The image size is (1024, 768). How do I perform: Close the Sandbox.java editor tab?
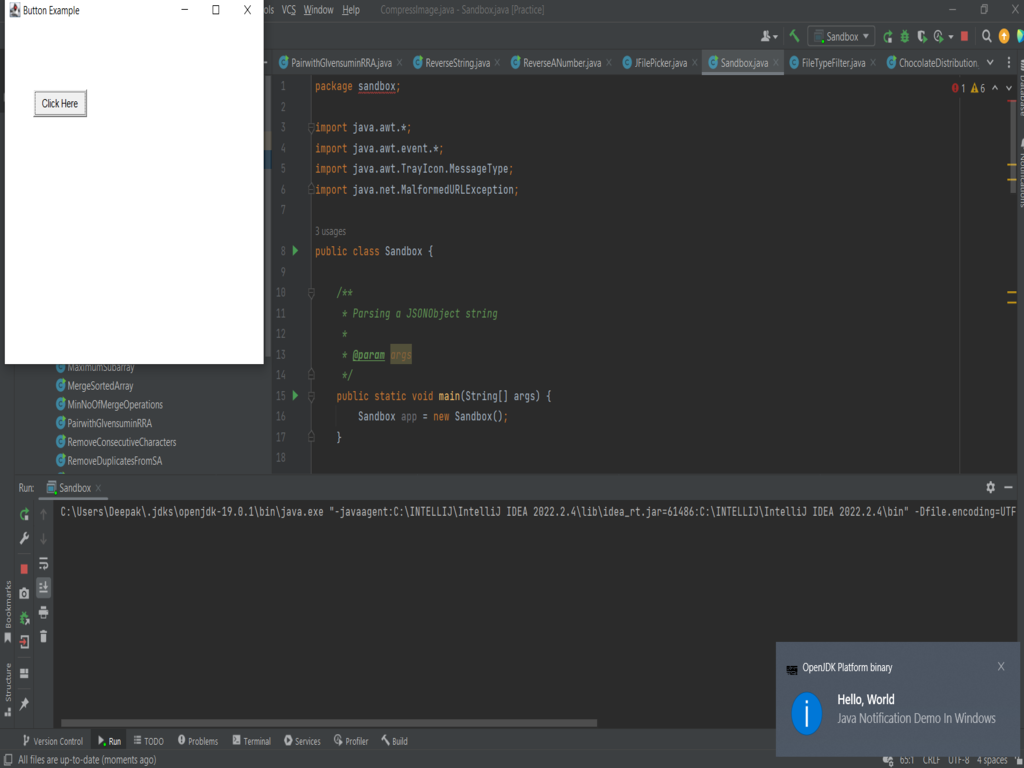[x=776, y=63]
